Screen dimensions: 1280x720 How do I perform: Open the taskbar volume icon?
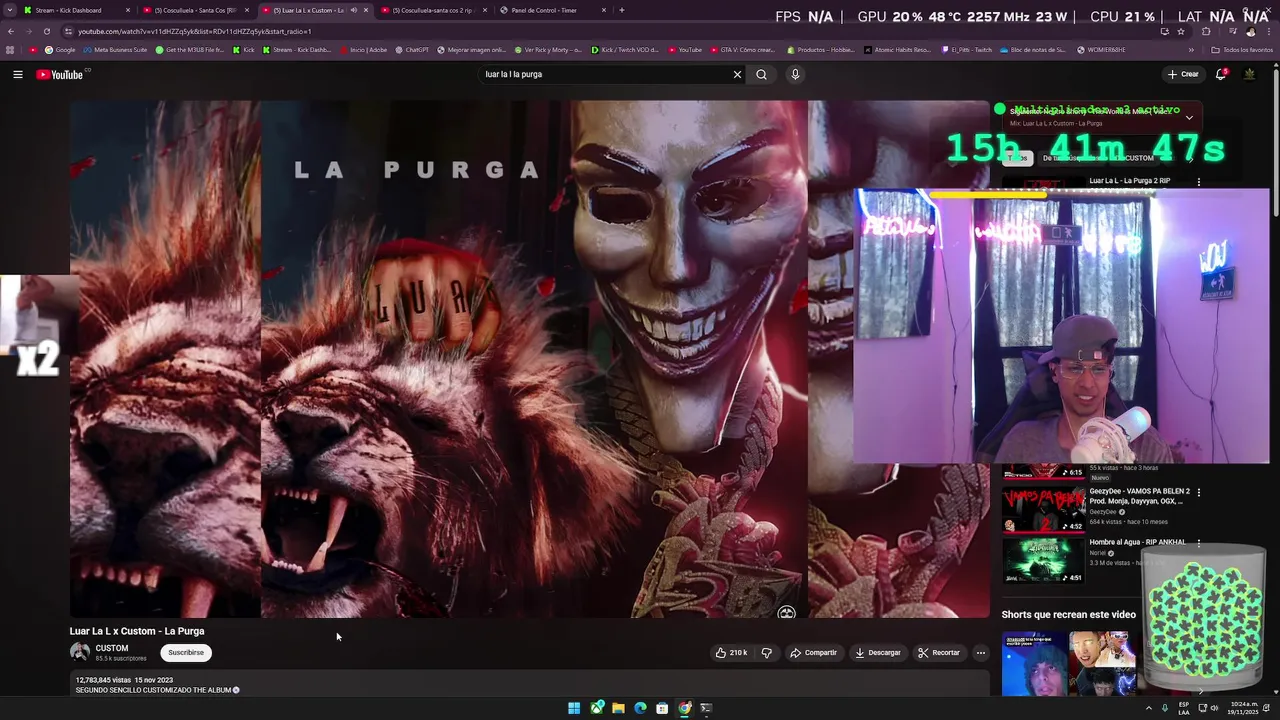click(x=1215, y=708)
